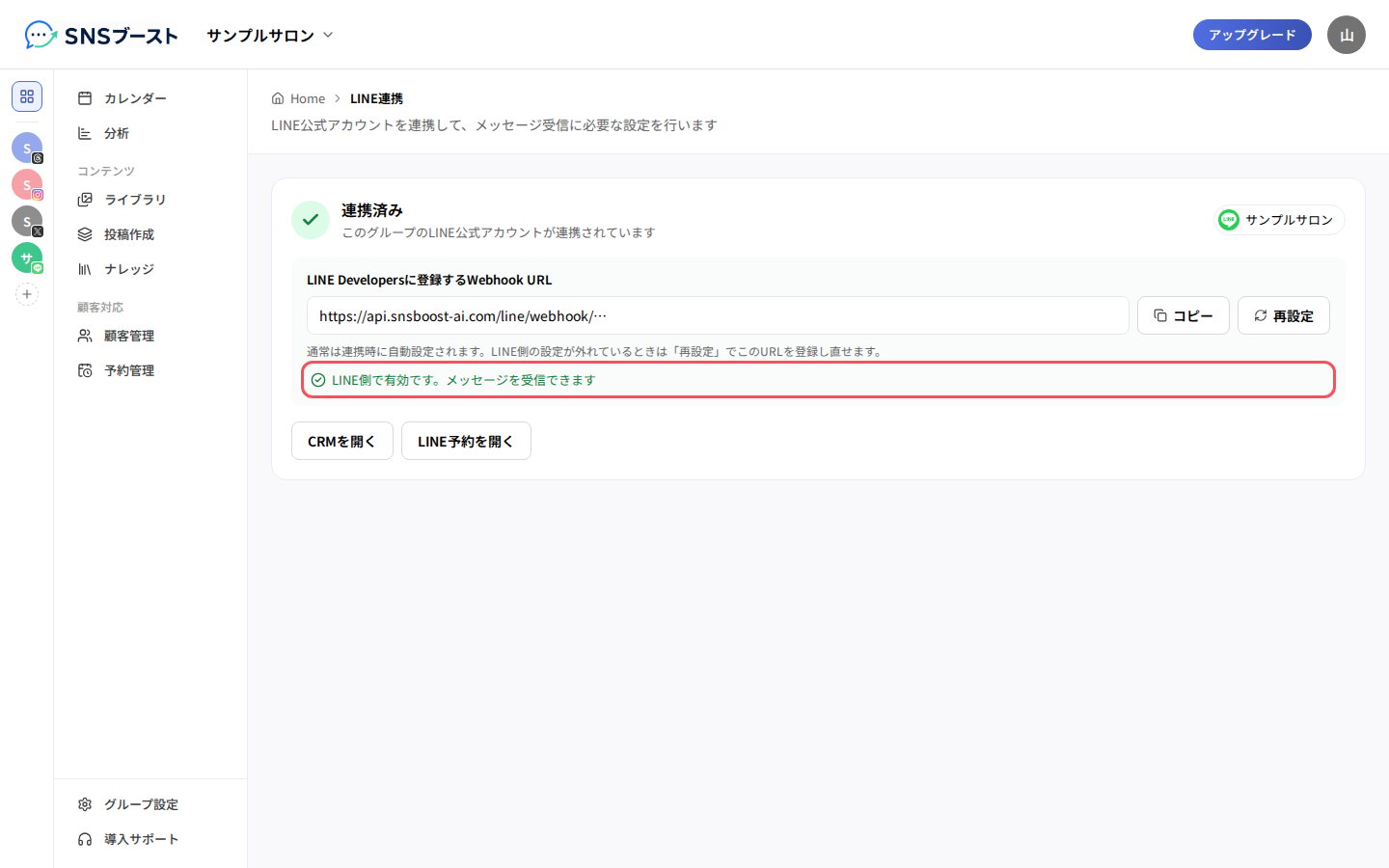Select the grid overview icon in left rail

pyautogui.click(x=27, y=96)
